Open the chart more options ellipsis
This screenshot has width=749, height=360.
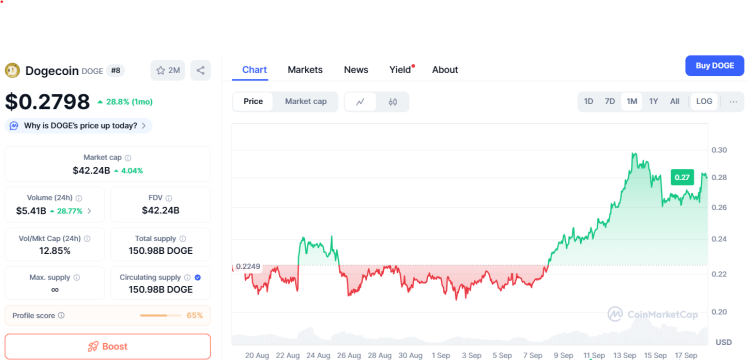pos(734,102)
